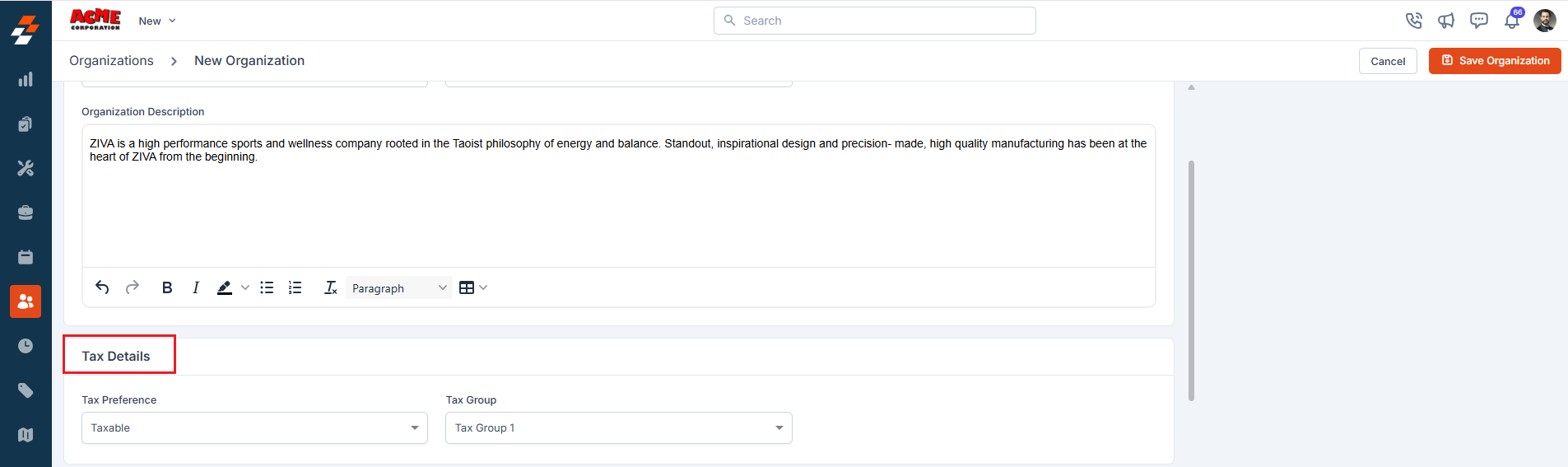
Task: Open Paragraph style dropdown
Action: 399,287
